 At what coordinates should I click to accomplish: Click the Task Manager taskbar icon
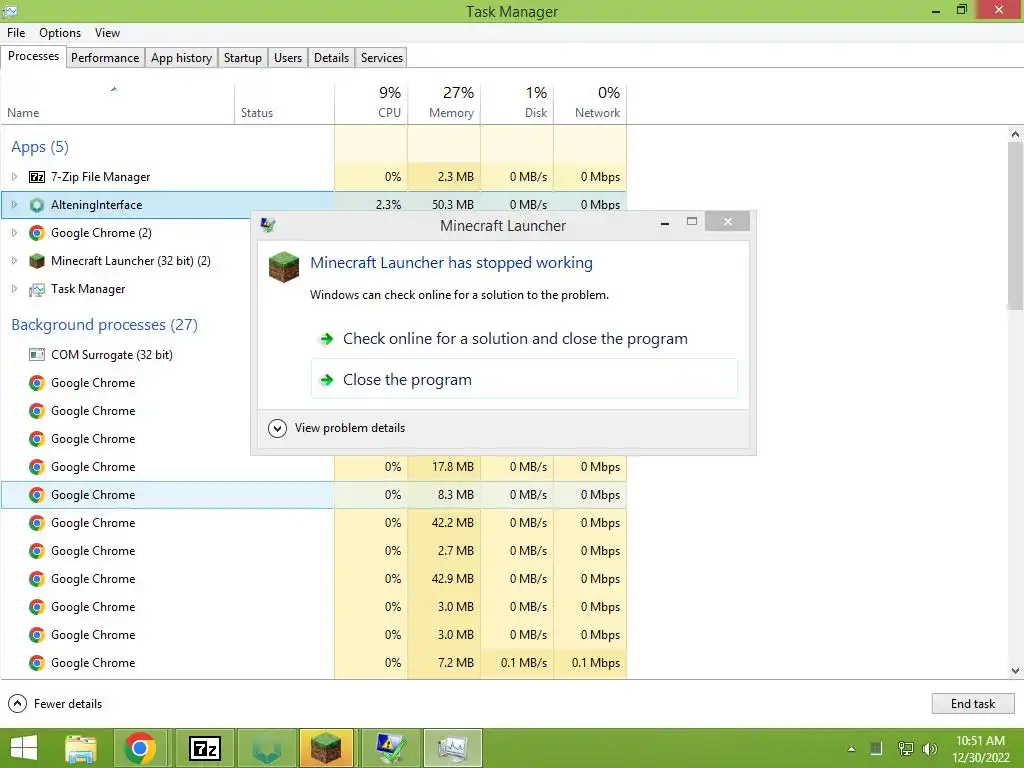453,748
